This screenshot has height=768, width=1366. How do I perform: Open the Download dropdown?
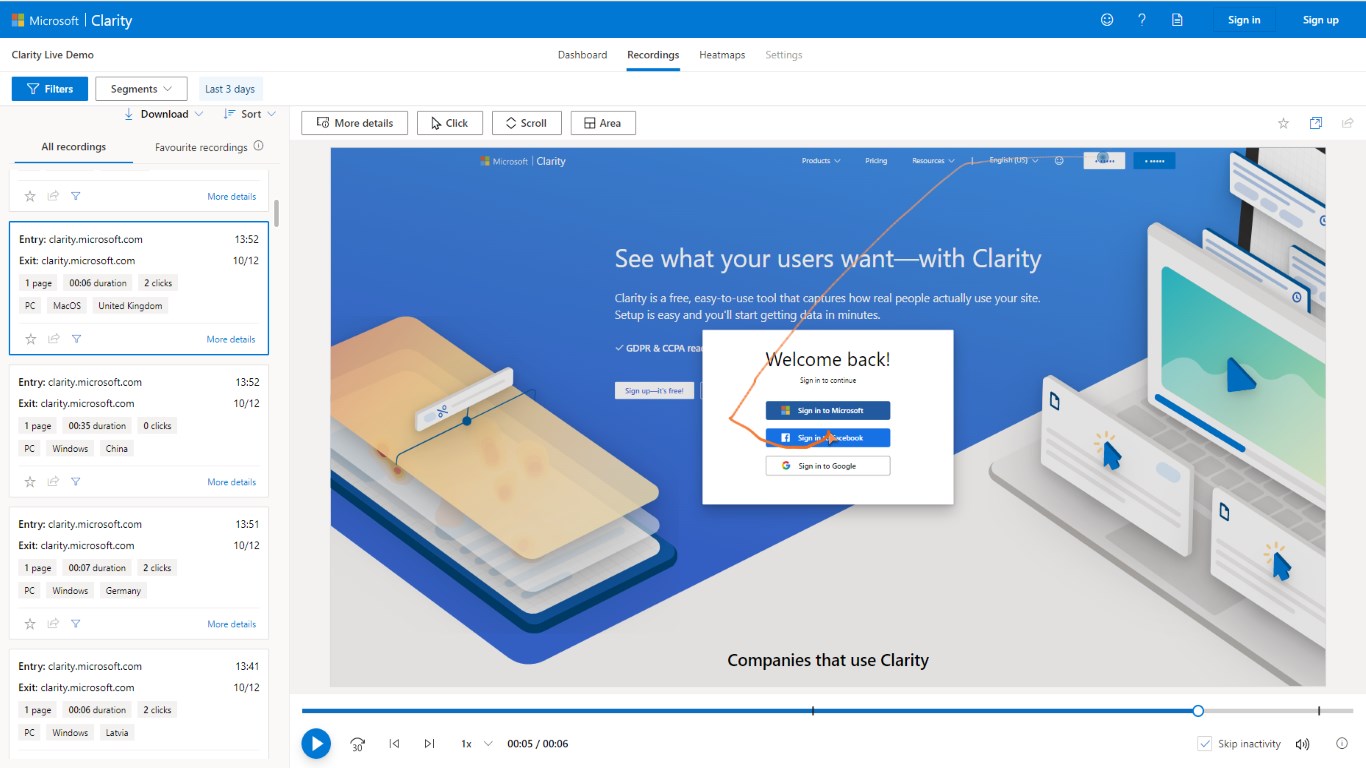163,114
